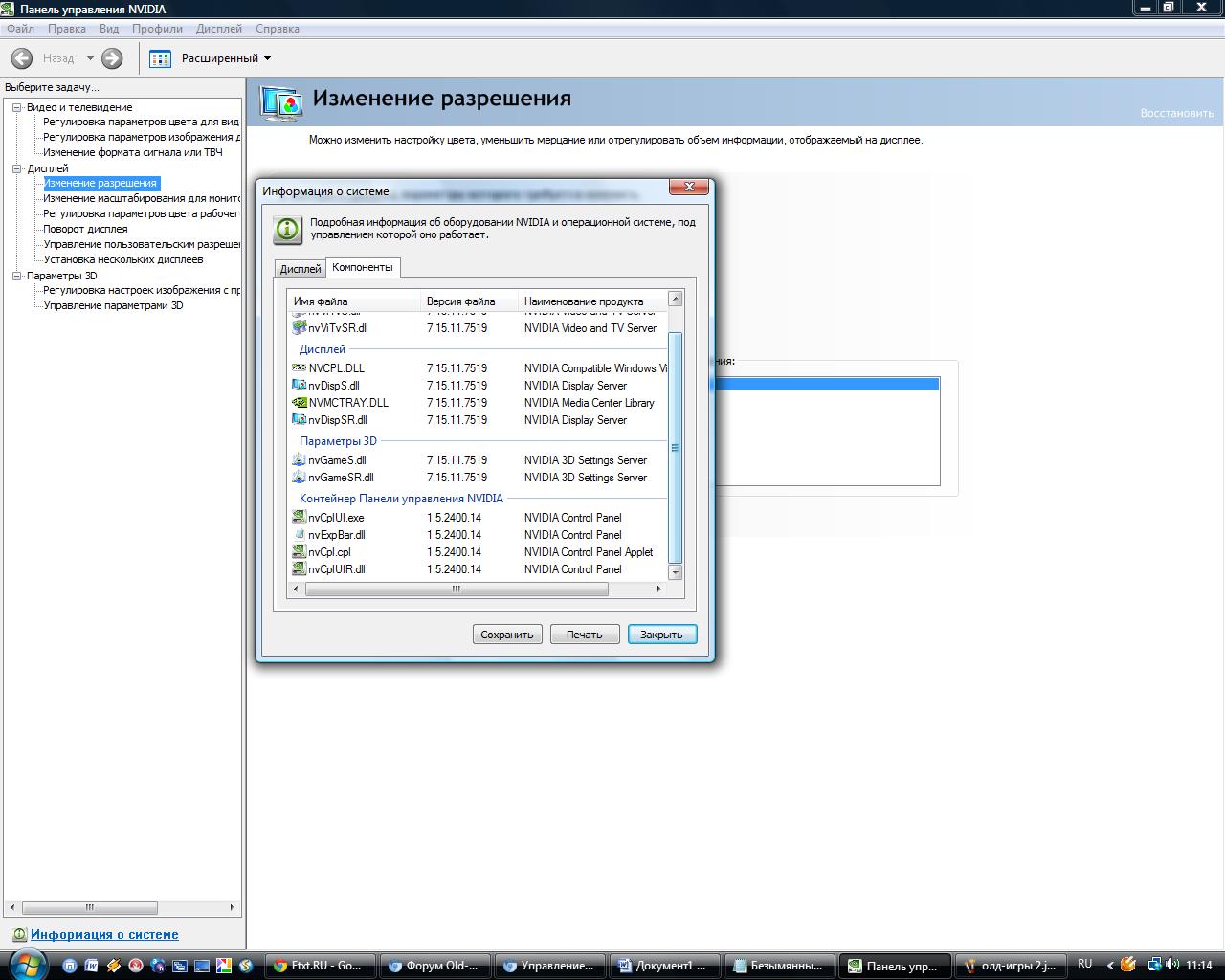The height and width of the screenshot is (980, 1225).
Task: Select Управление параметрами 3D tree item
Action: coord(113,305)
